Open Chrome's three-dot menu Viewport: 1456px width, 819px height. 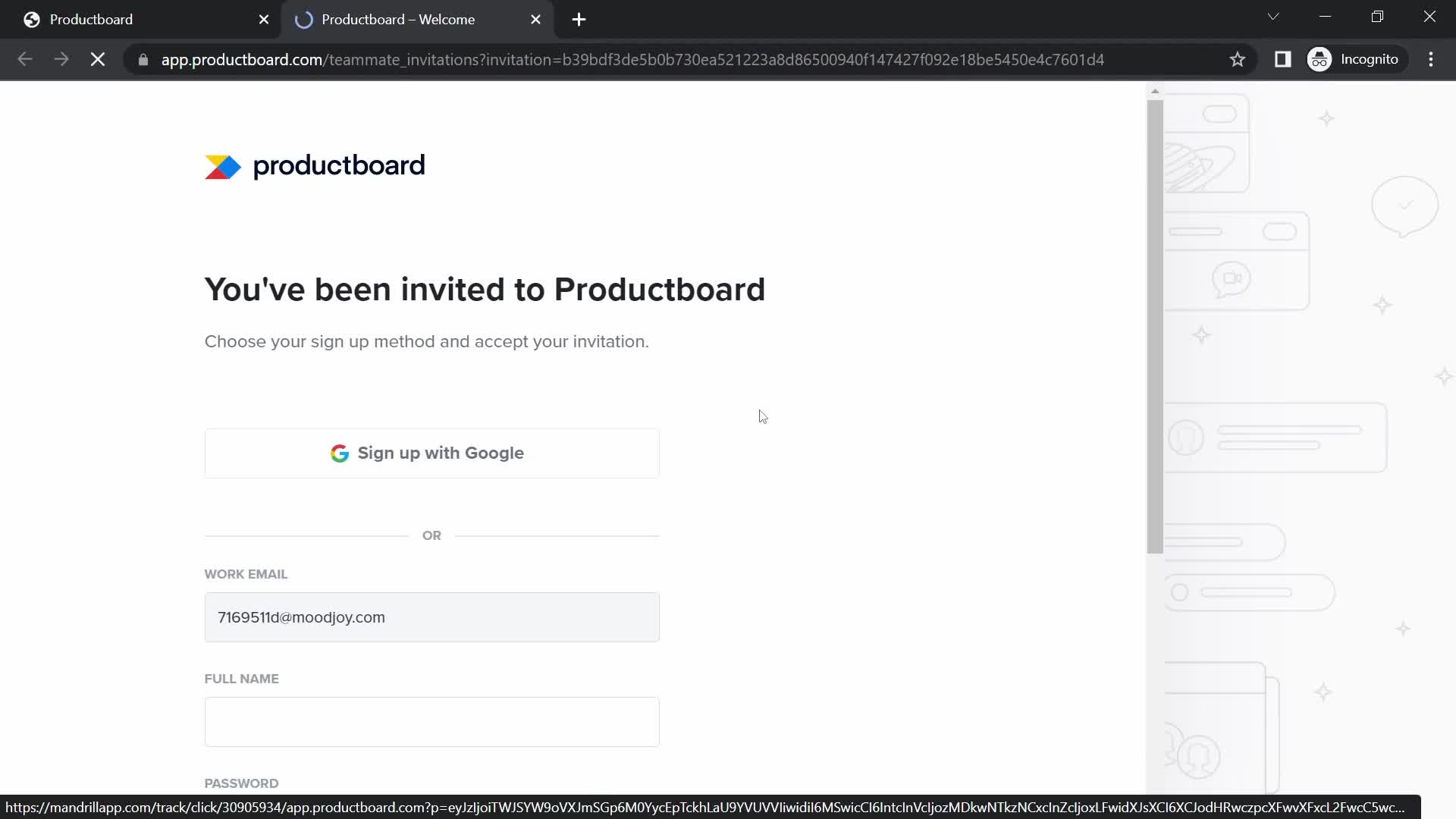tap(1431, 59)
